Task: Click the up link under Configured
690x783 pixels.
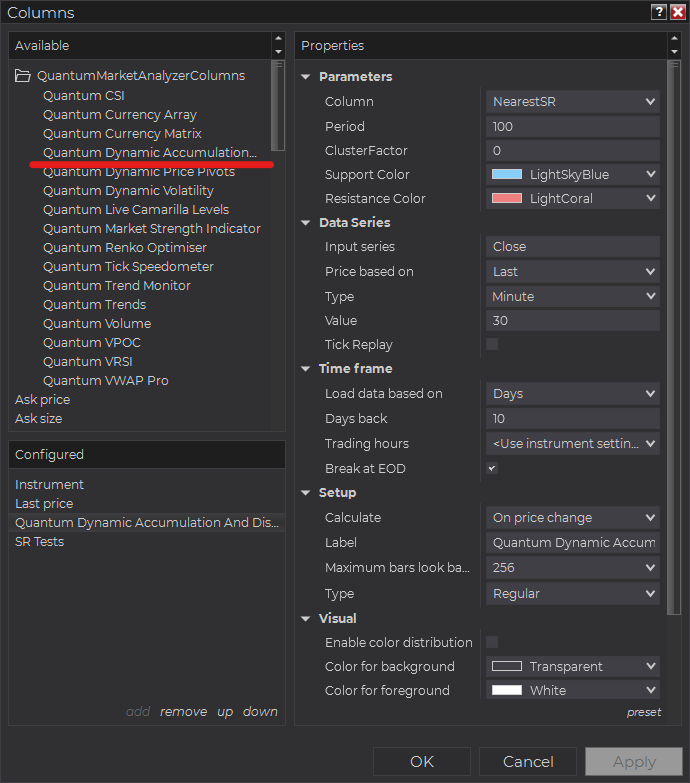Action: (x=225, y=712)
